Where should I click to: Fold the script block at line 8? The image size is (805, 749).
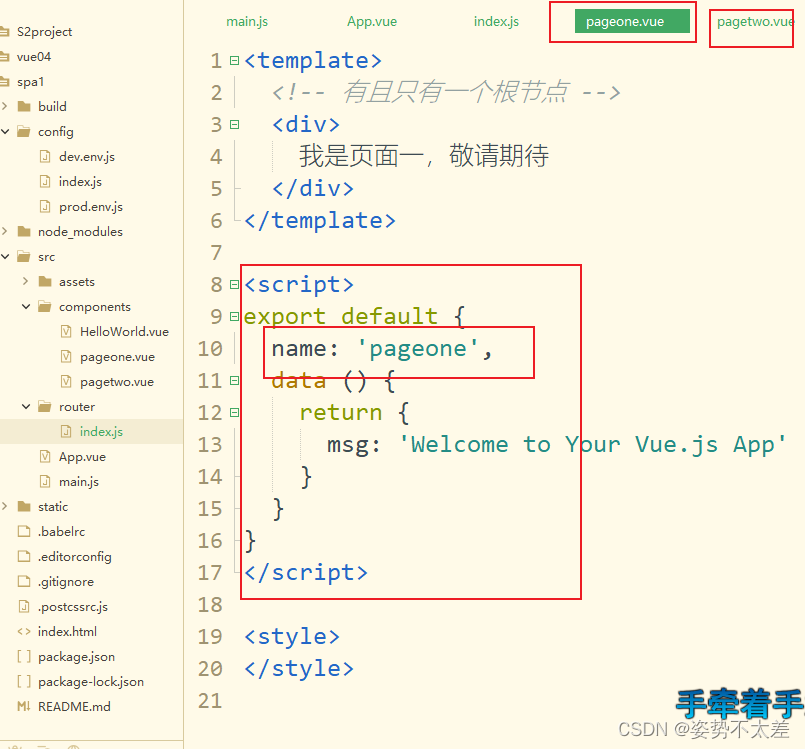pos(235,284)
